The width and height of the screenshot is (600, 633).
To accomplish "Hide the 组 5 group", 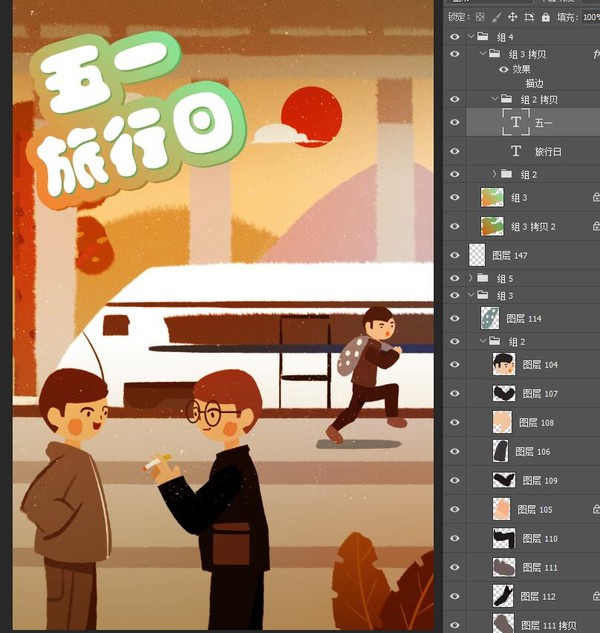I will pyautogui.click(x=455, y=278).
